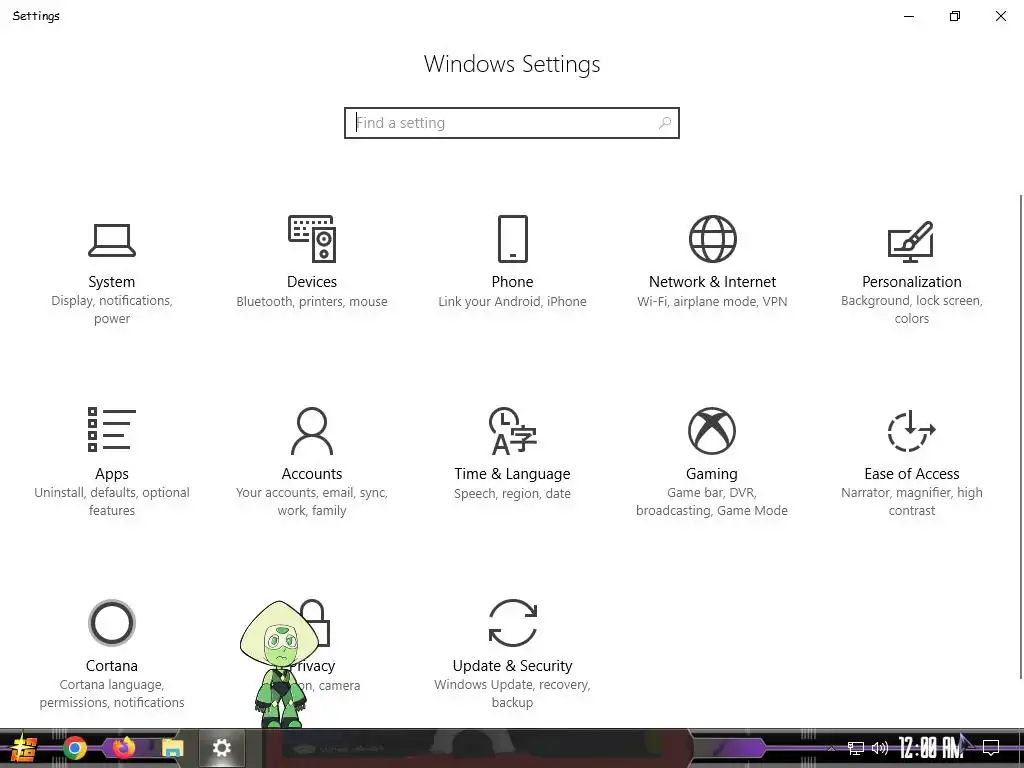
Task: Open the Network & Internet globe icon
Action: tap(712, 239)
